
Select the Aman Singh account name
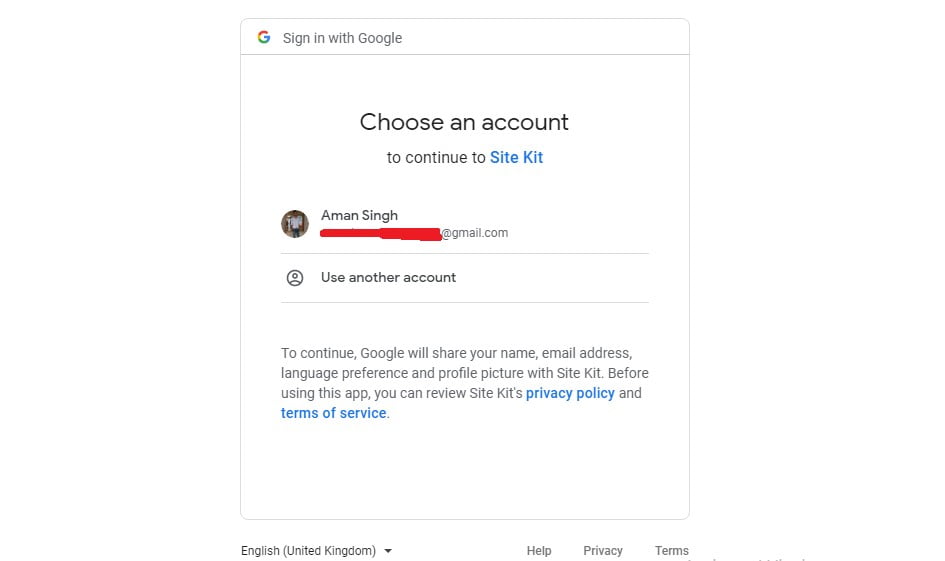[359, 215]
